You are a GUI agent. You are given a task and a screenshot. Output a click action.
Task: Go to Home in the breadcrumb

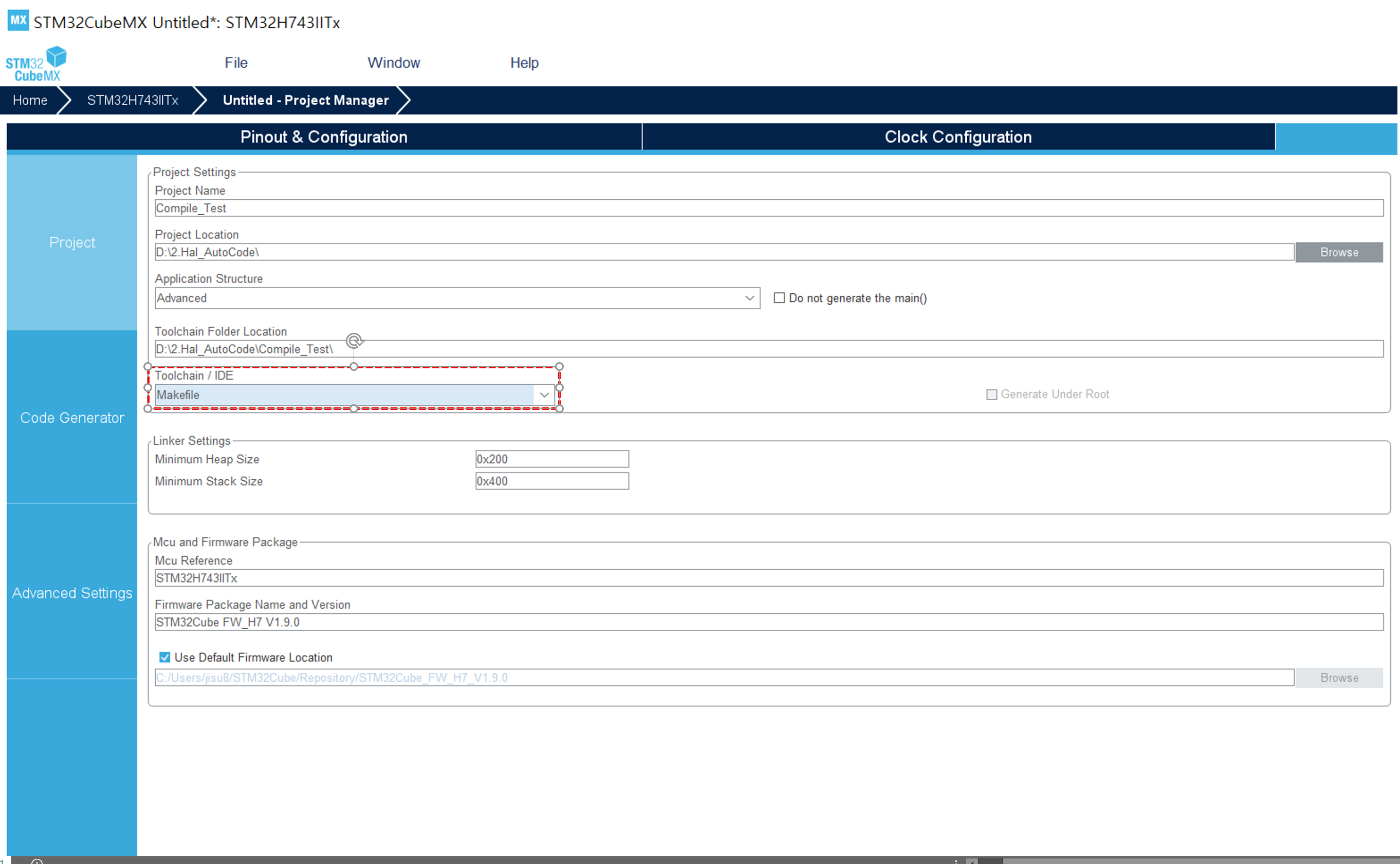(x=30, y=101)
